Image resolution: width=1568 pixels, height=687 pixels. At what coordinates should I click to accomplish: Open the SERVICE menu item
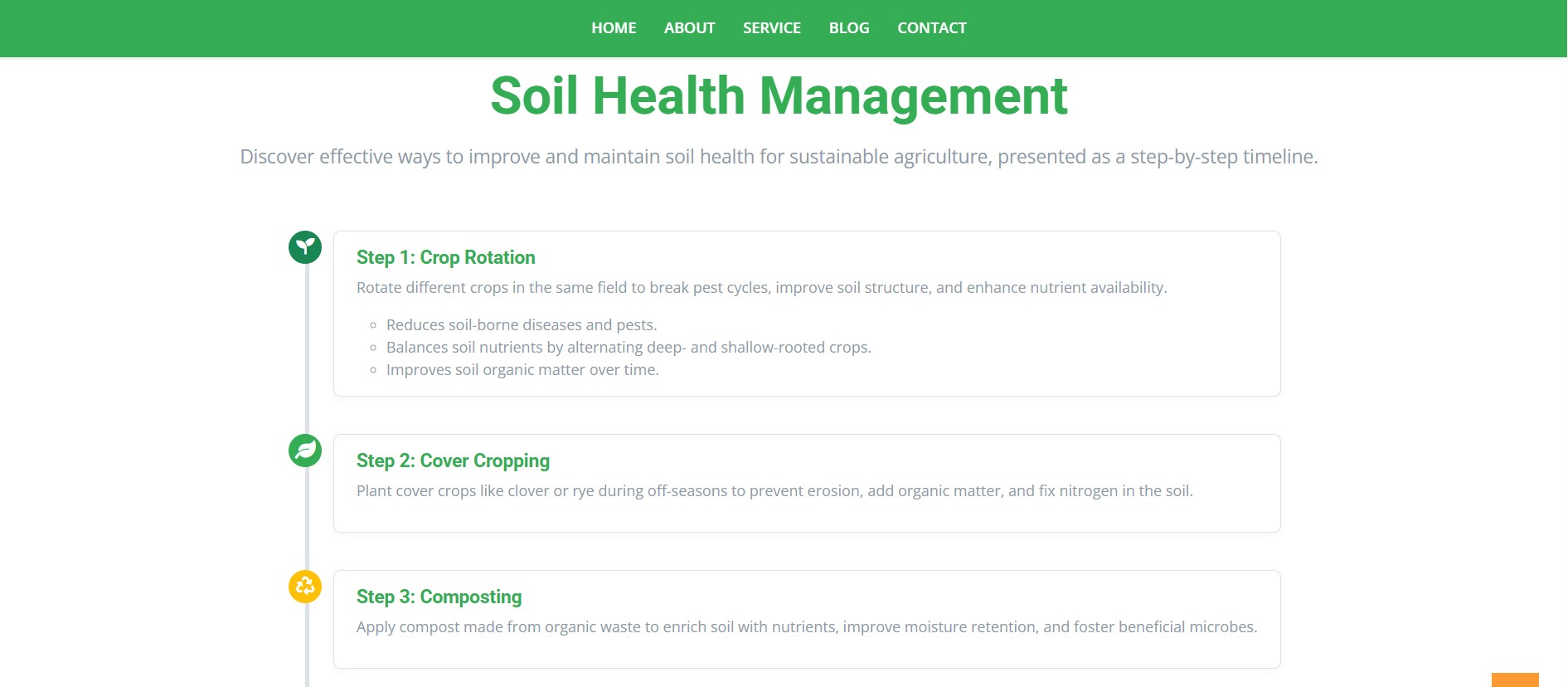[x=771, y=28]
